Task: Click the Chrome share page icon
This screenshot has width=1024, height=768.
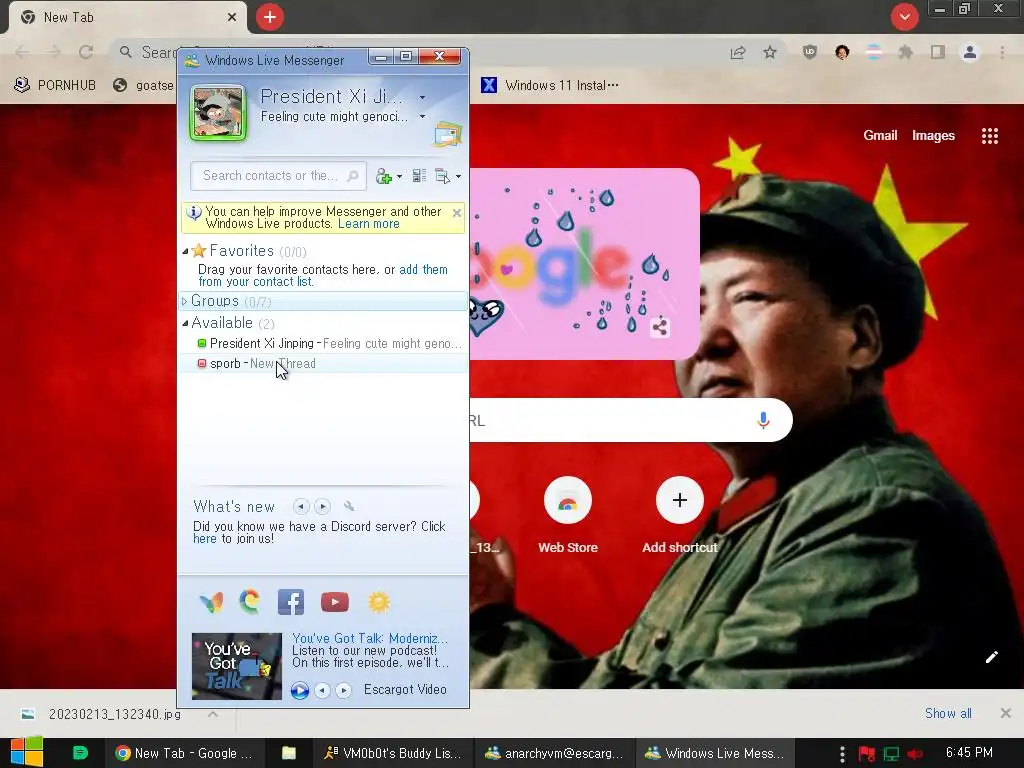Action: (x=738, y=53)
